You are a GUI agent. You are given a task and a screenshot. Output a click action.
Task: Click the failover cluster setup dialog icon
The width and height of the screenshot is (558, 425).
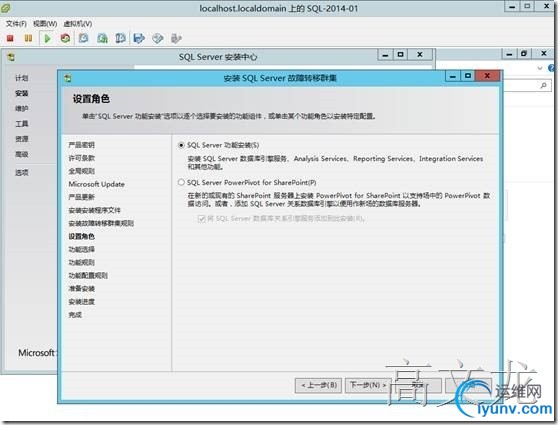coord(68,78)
